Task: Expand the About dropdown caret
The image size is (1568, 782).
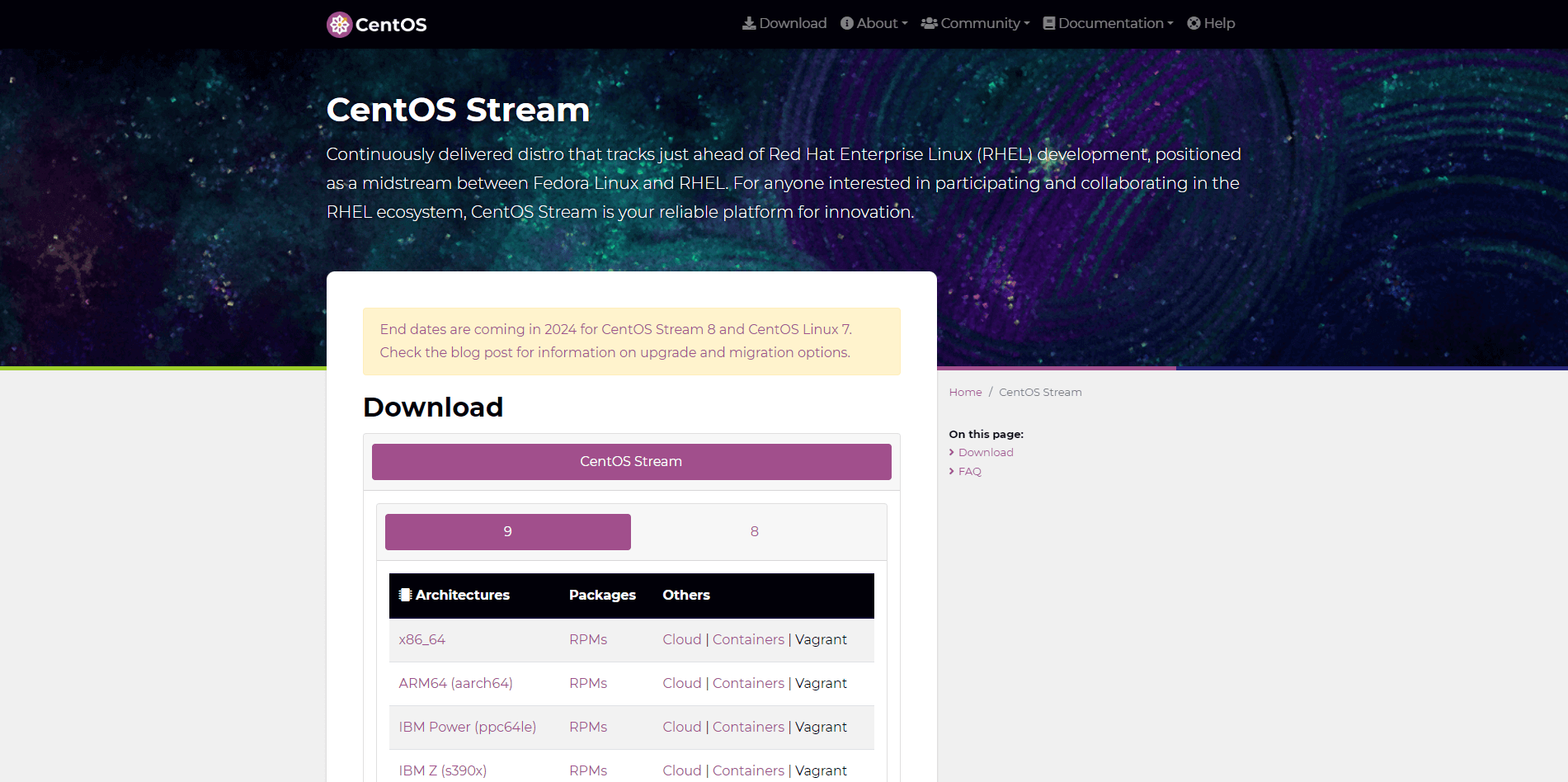Action: click(x=905, y=24)
